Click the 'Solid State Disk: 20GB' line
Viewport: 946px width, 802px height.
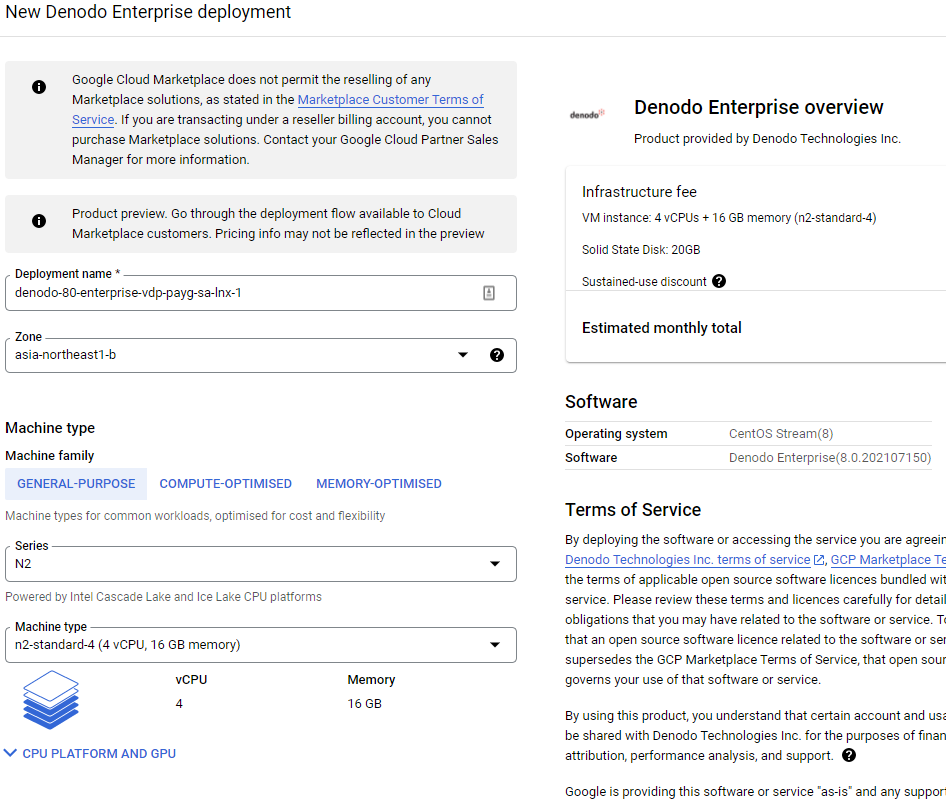tap(641, 250)
